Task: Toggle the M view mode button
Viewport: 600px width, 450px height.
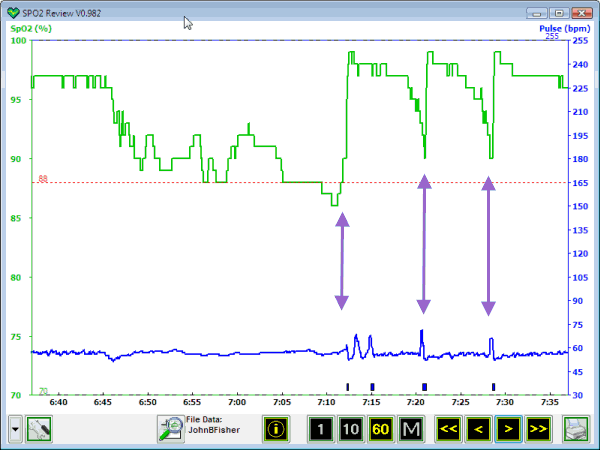Action: click(x=411, y=429)
